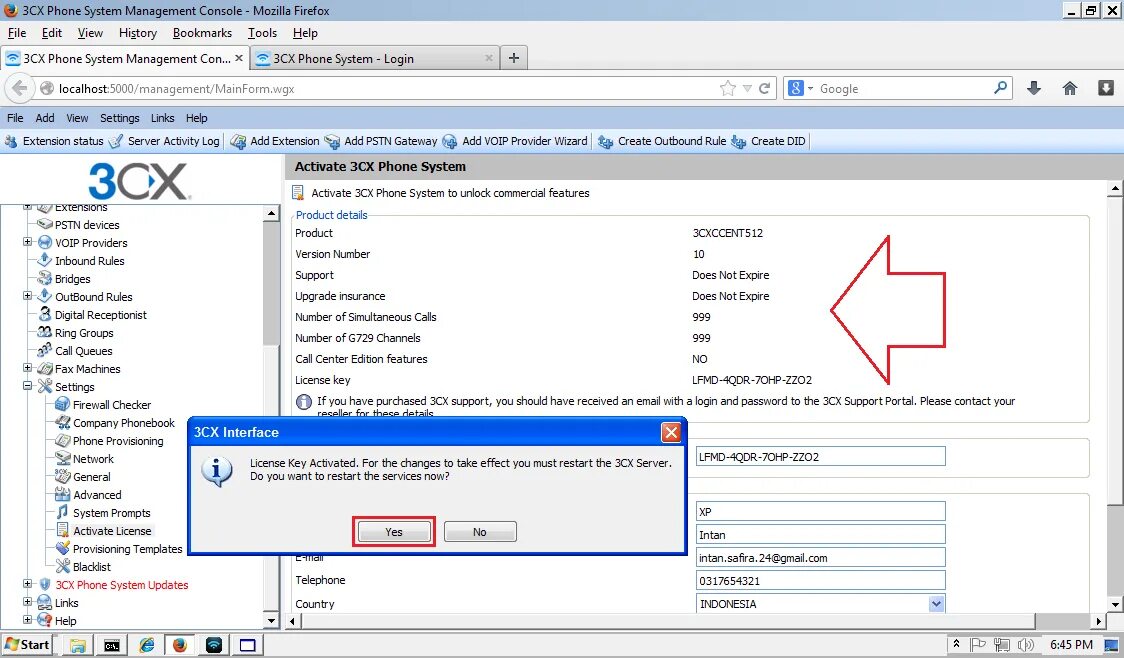Open command prompt taskbar icon
The image size is (1124, 658).
pyautogui.click(x=112, y=645)
